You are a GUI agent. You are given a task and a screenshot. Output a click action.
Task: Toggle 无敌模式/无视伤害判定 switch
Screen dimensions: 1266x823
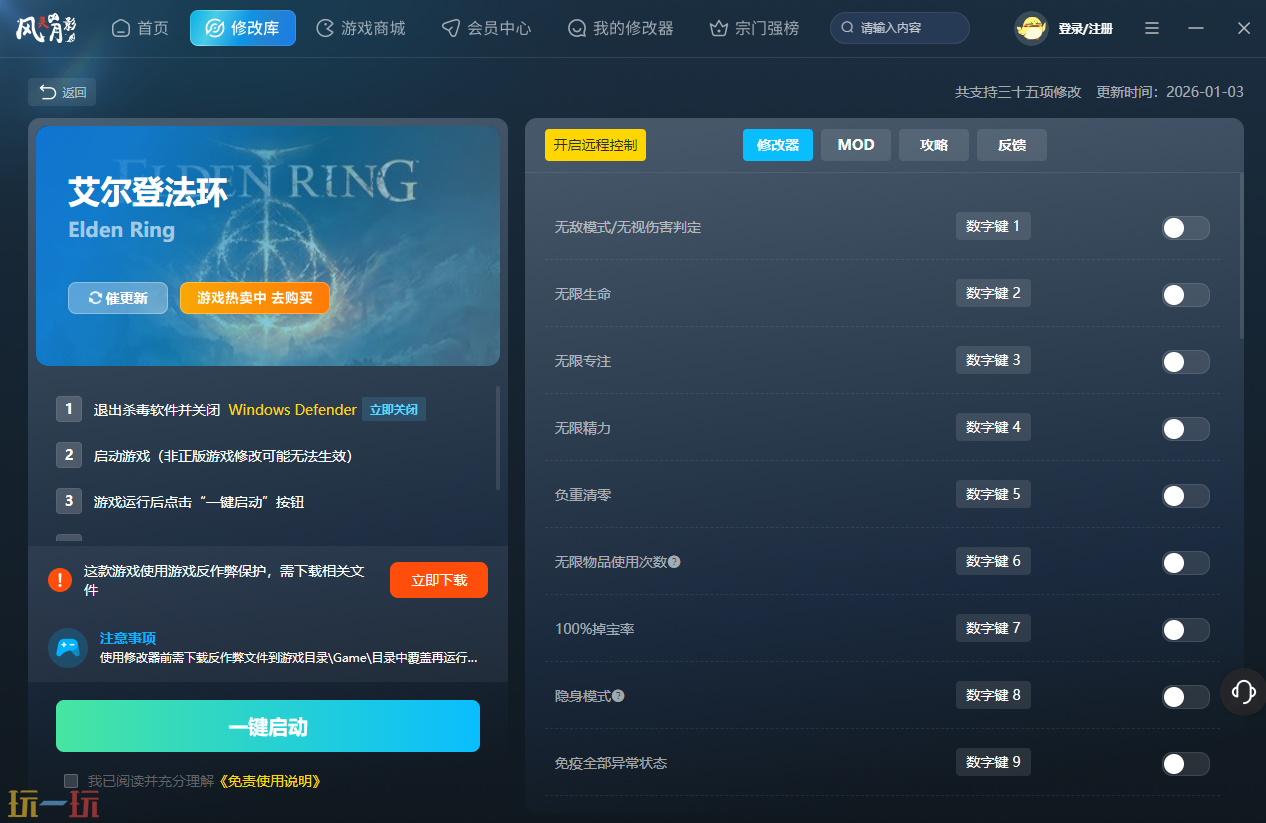(1185, 228)
